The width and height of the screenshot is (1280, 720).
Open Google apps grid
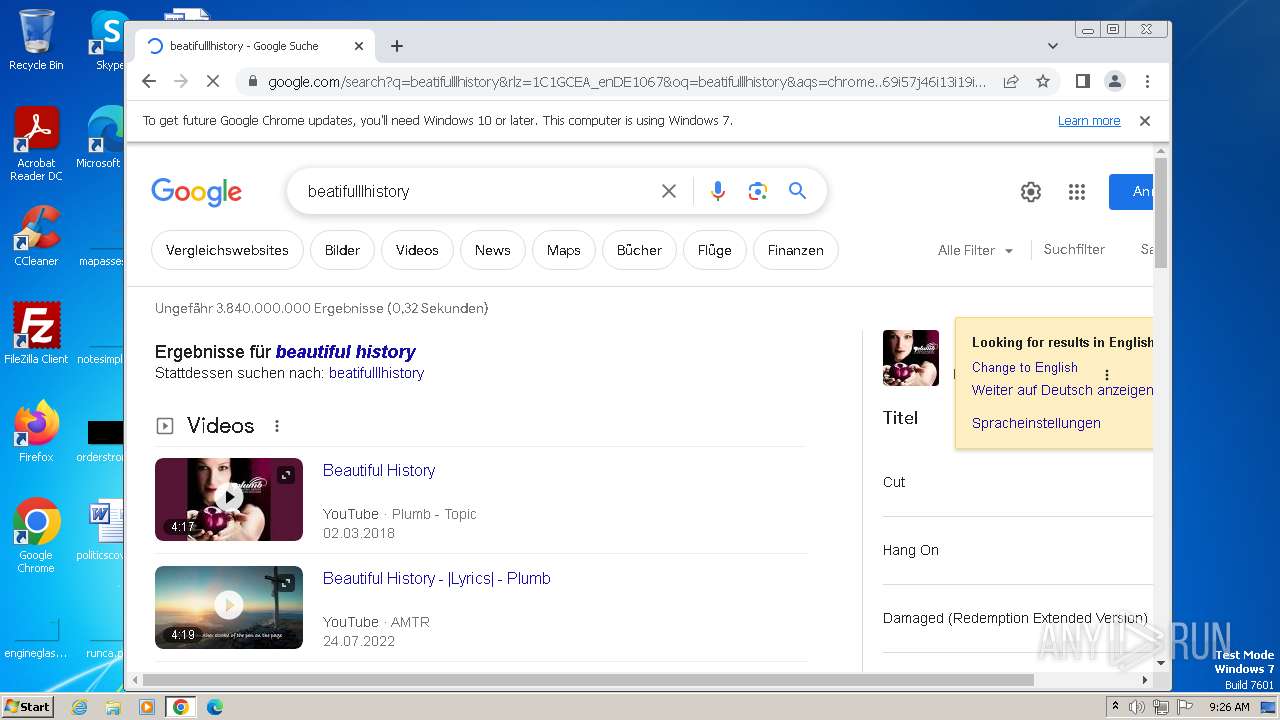1077,192
